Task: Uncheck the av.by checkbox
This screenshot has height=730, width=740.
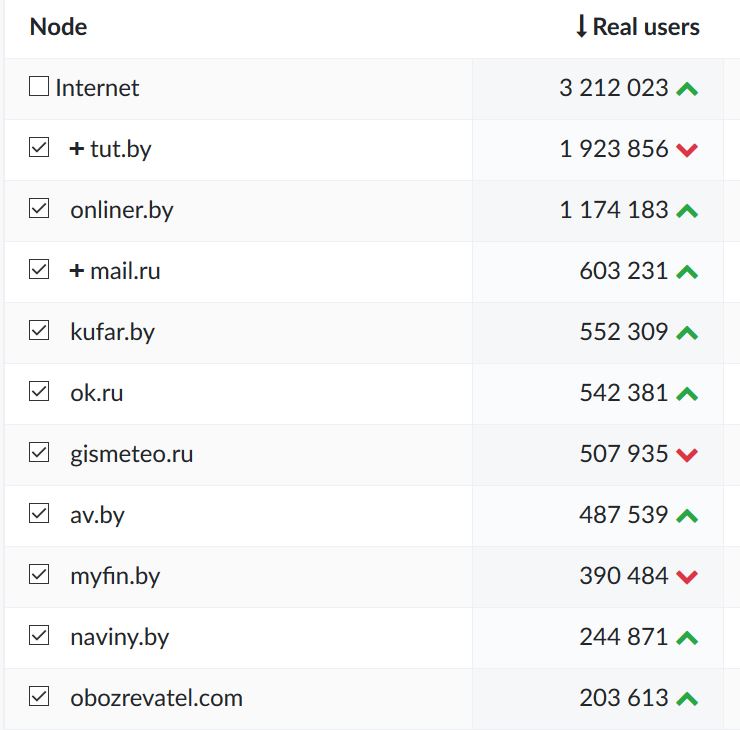Action: coord(39,514)
